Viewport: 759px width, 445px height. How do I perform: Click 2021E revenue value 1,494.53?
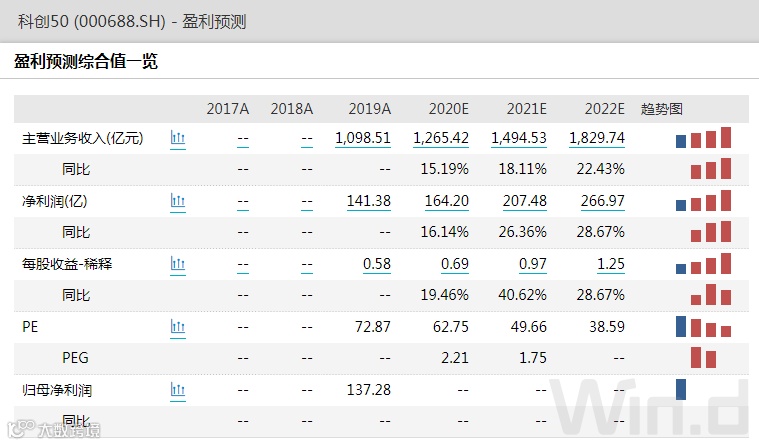tap(518, 138)
